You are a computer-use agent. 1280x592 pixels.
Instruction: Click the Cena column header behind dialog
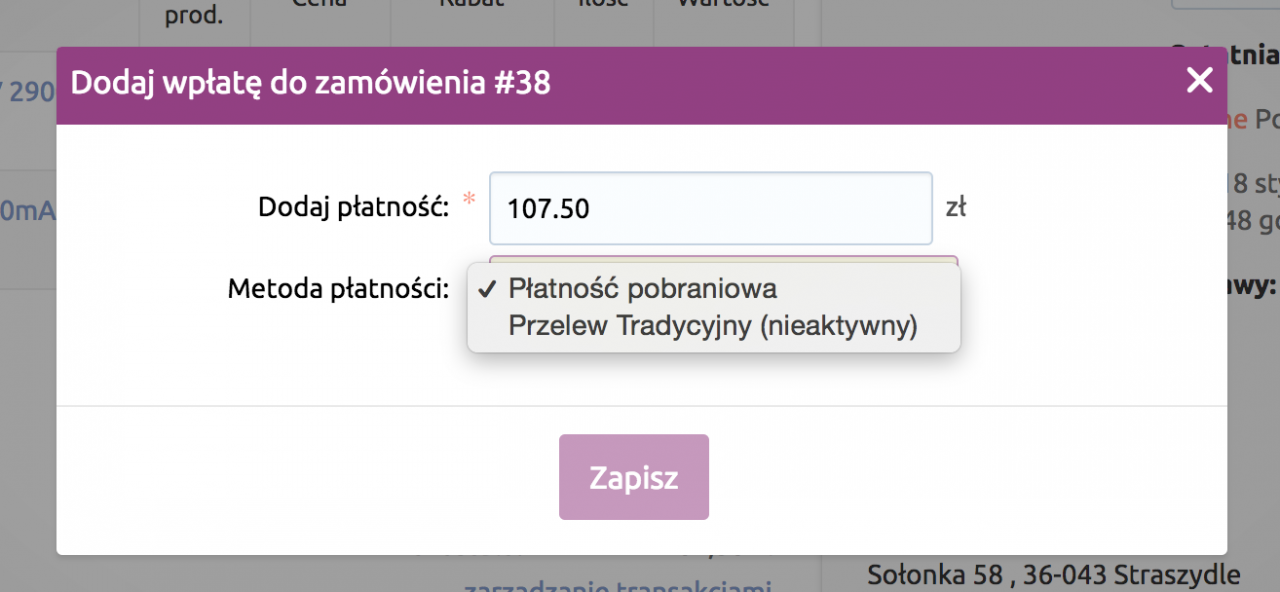pyautogui.click(x=320, y=4)
